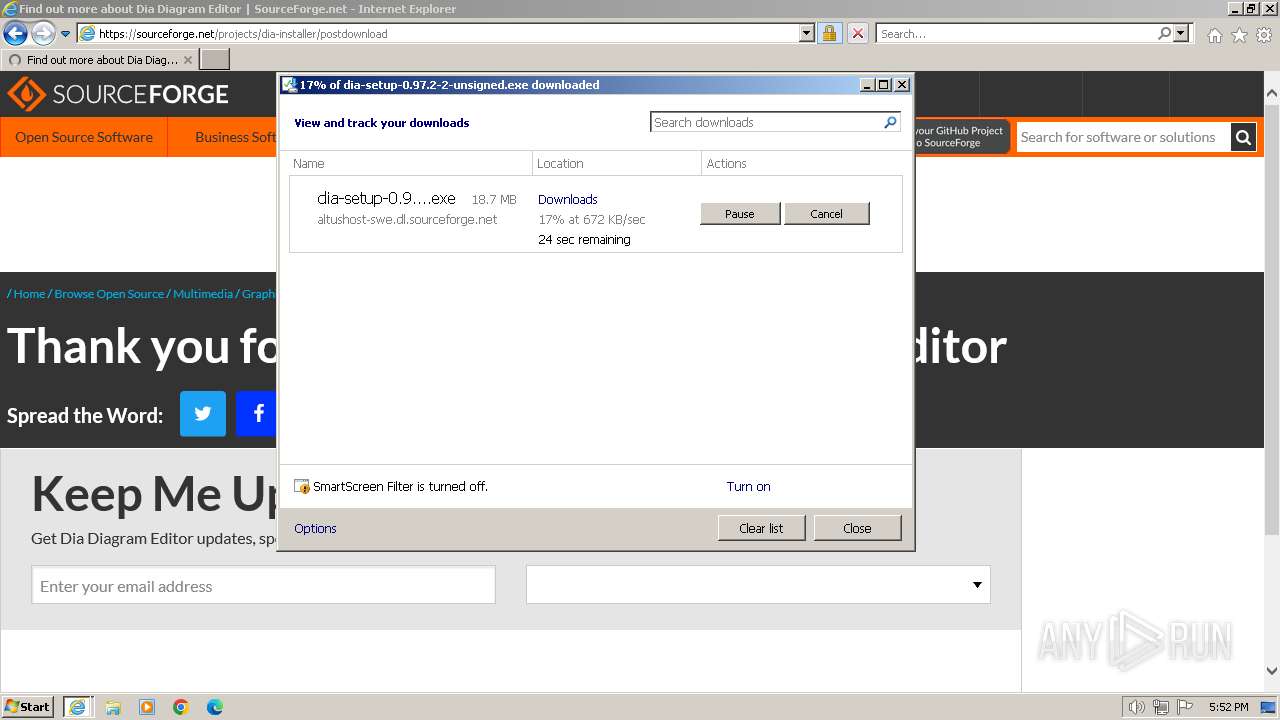Click the download dialog title icon

tap(289, 85)
